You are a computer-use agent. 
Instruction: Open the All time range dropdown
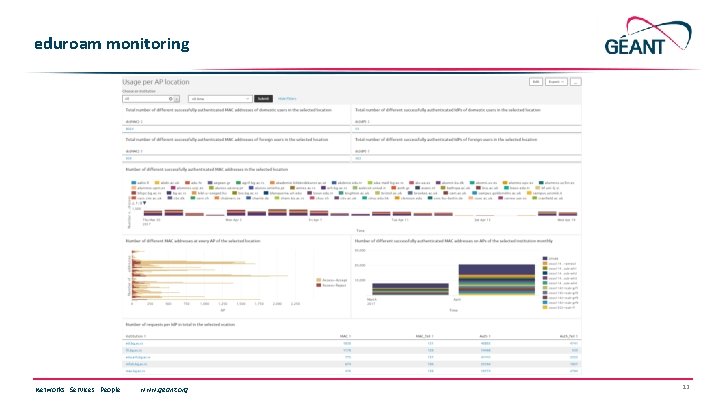tap(220, 99)
